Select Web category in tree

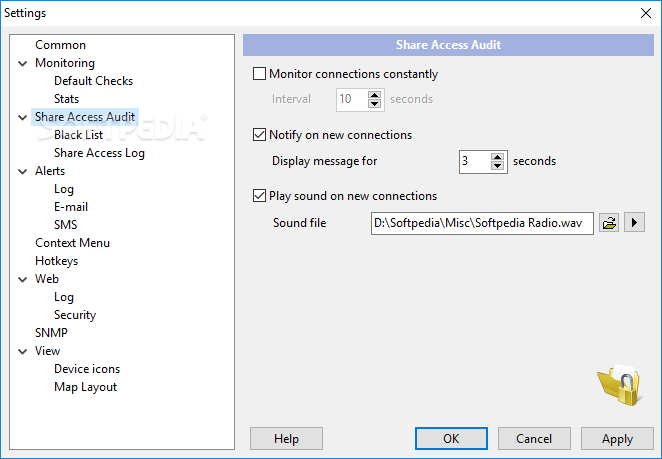47,279
